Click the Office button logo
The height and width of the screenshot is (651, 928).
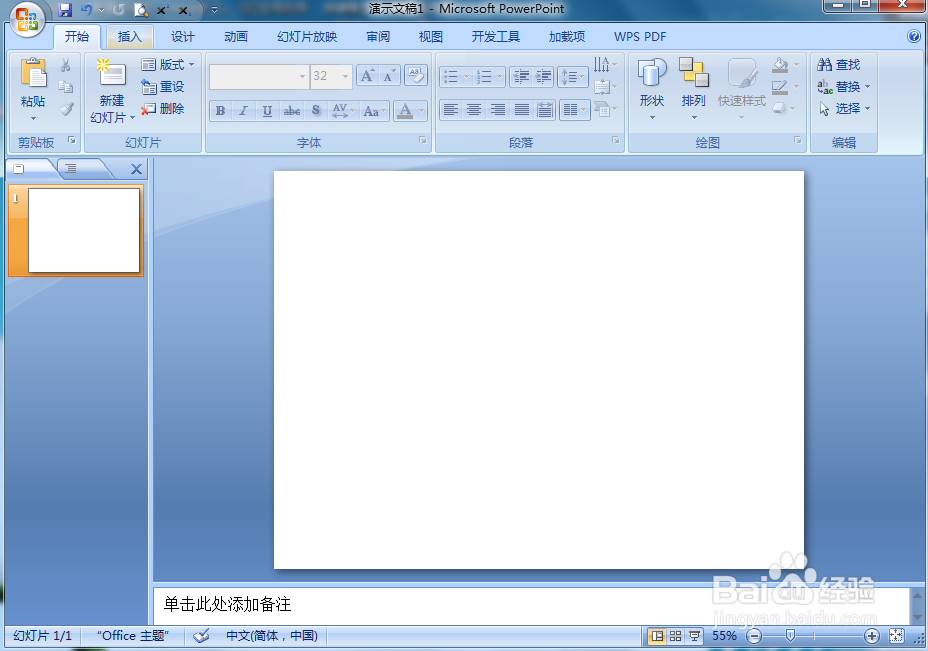27,19
